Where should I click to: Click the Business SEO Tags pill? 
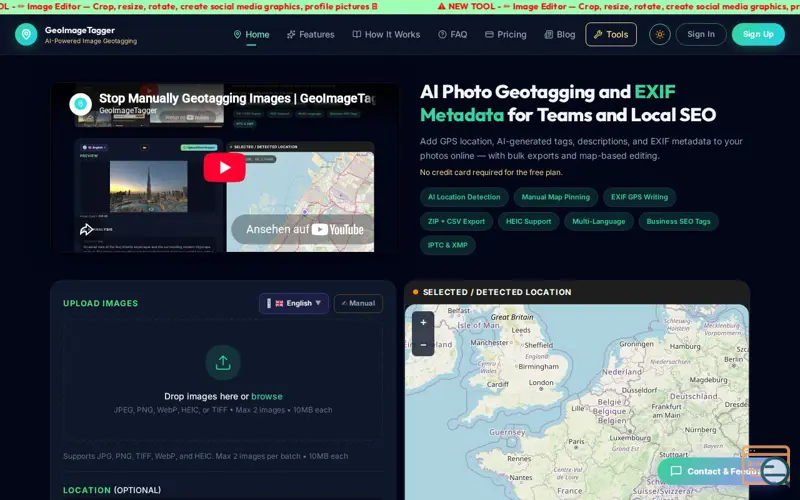click(x=678, y=221)
